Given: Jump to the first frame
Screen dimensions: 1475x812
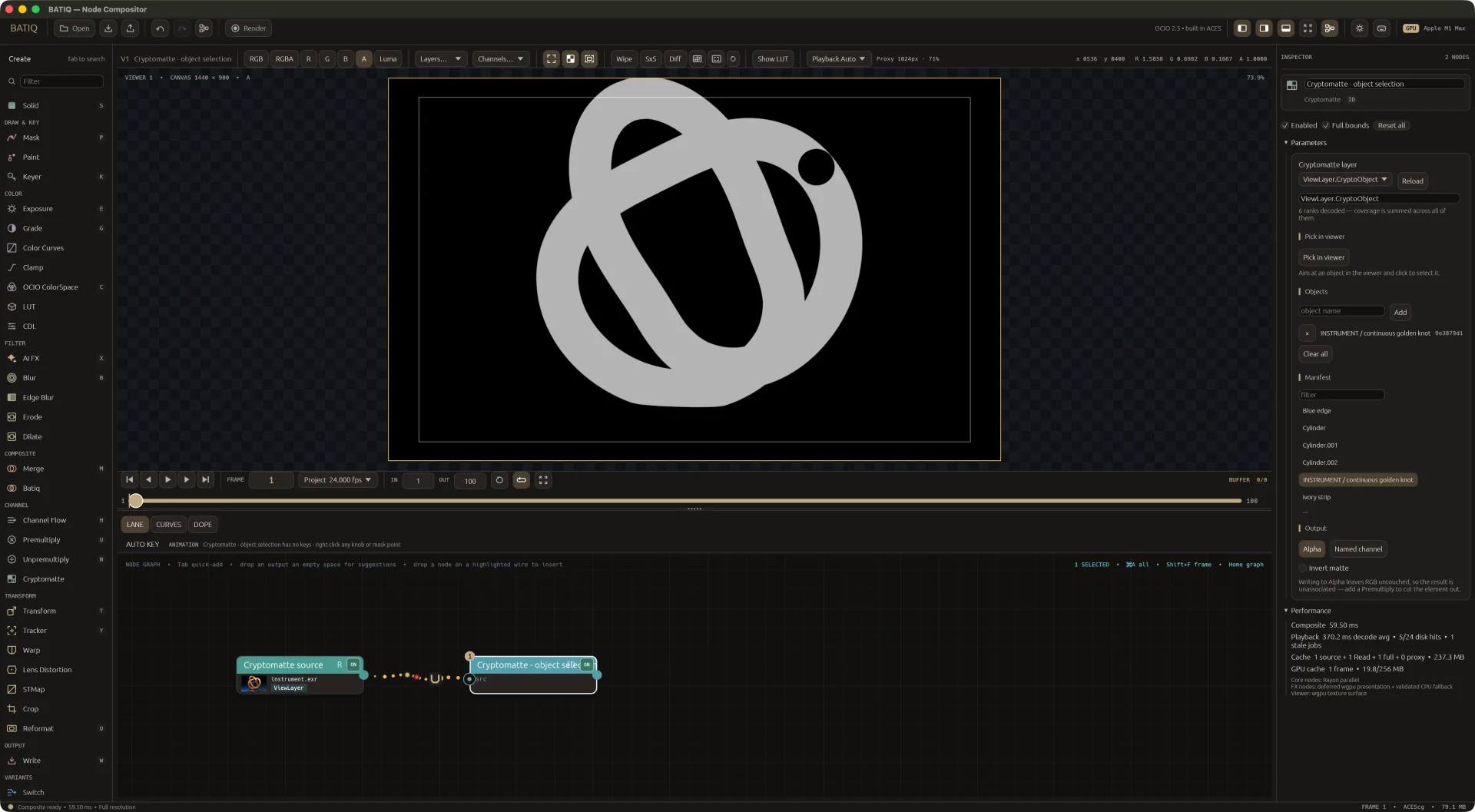Looking at the screenshot, I should tap(130, 480).
